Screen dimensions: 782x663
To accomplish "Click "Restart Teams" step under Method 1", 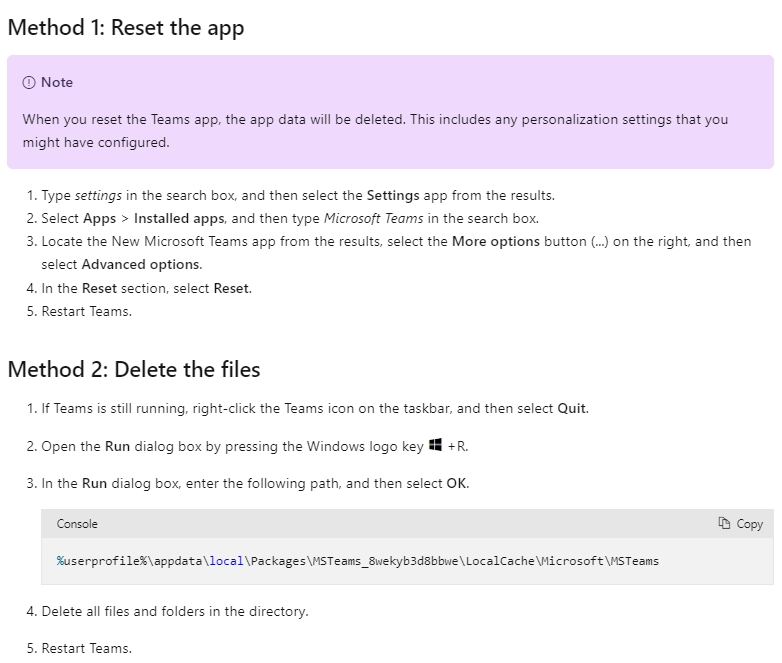I will [x=86, y=311].
